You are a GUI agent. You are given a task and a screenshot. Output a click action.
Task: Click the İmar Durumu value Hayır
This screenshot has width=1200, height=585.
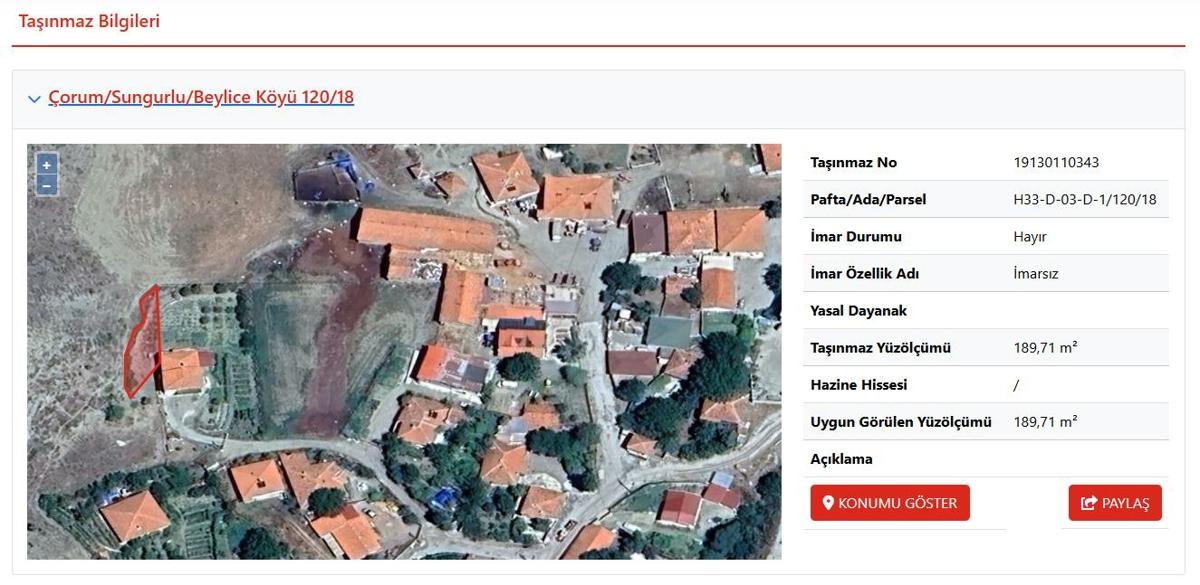[x=1030, y=237]
